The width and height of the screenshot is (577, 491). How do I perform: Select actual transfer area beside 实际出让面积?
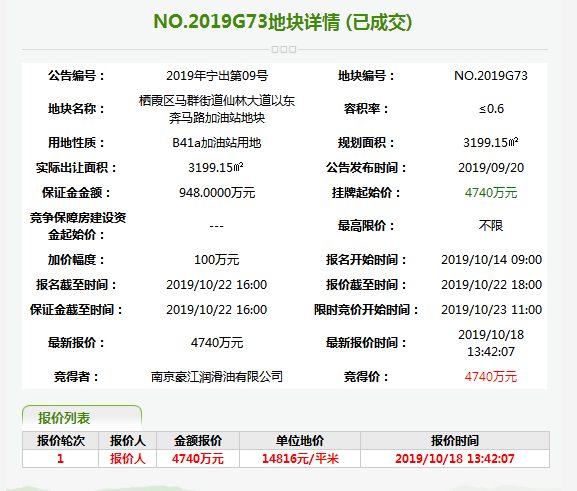216,168
